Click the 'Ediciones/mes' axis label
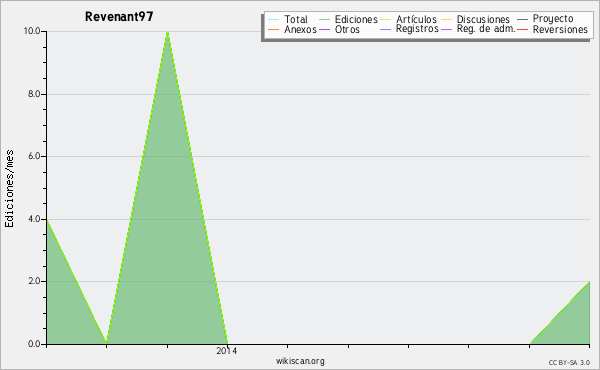The width and height of the screenshot is (600, 370). (9, 189)
